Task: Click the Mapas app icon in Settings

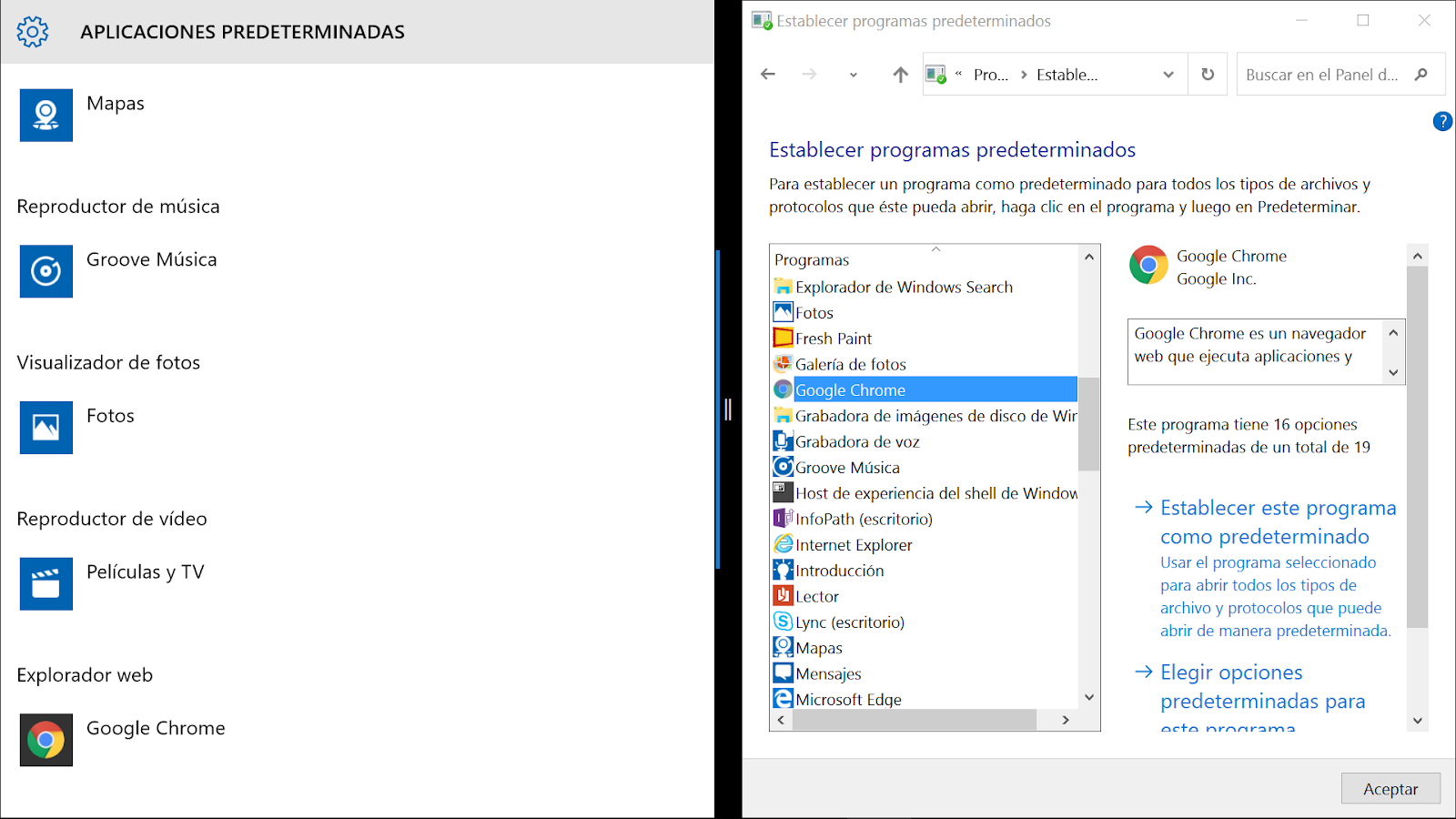Action: coord(46,115)
